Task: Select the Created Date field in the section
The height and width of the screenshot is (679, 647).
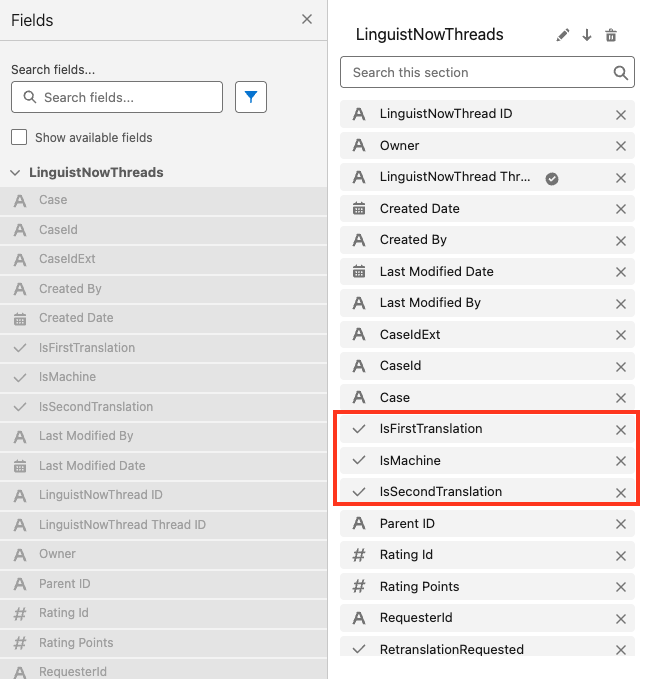Action: coord(487,209)
